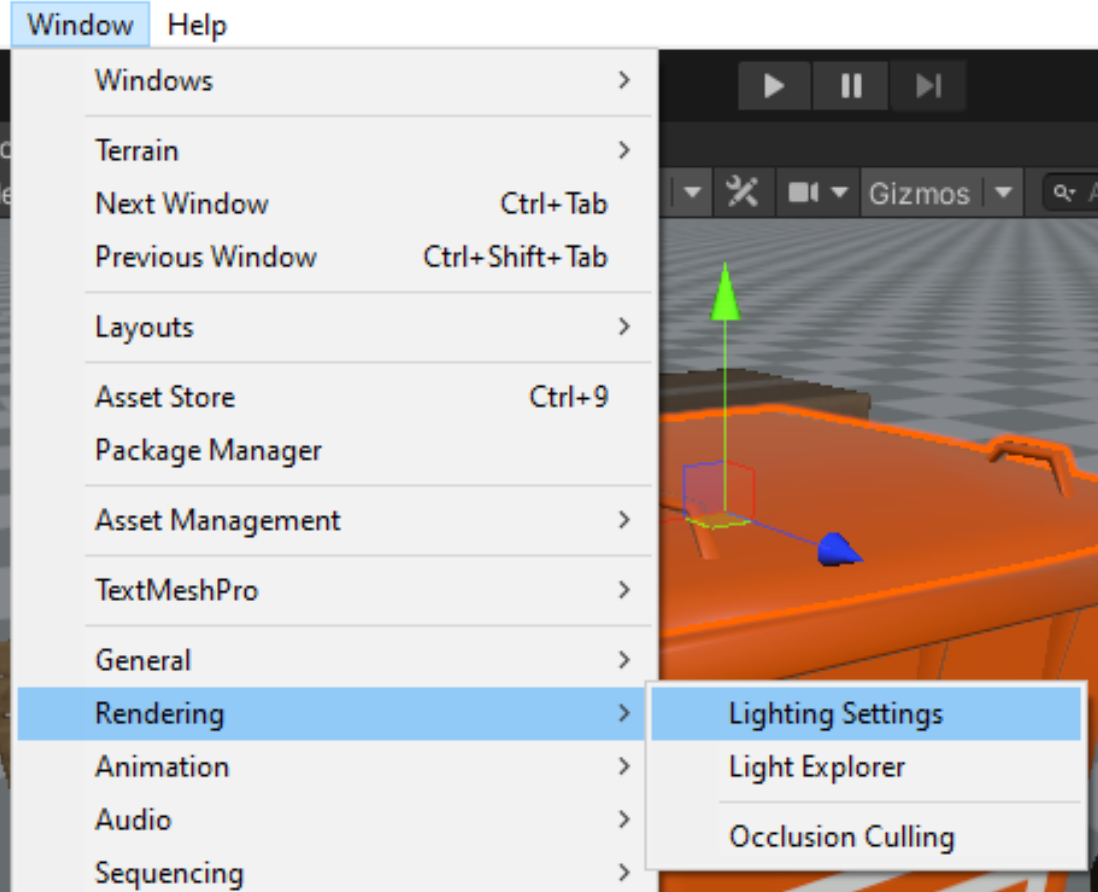Open the Help menu

(197, 24)
